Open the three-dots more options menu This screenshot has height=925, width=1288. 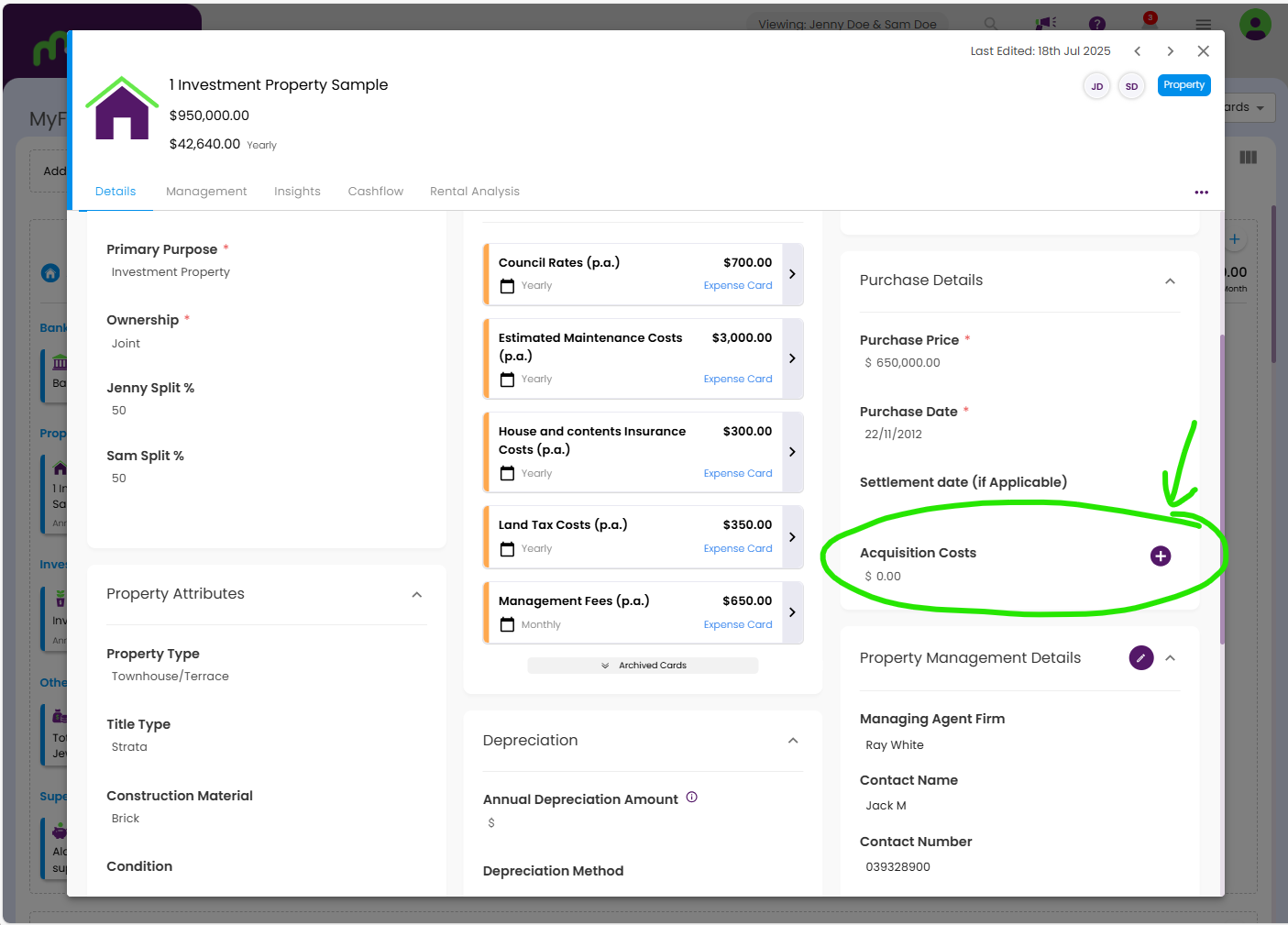pos(1201,193)
